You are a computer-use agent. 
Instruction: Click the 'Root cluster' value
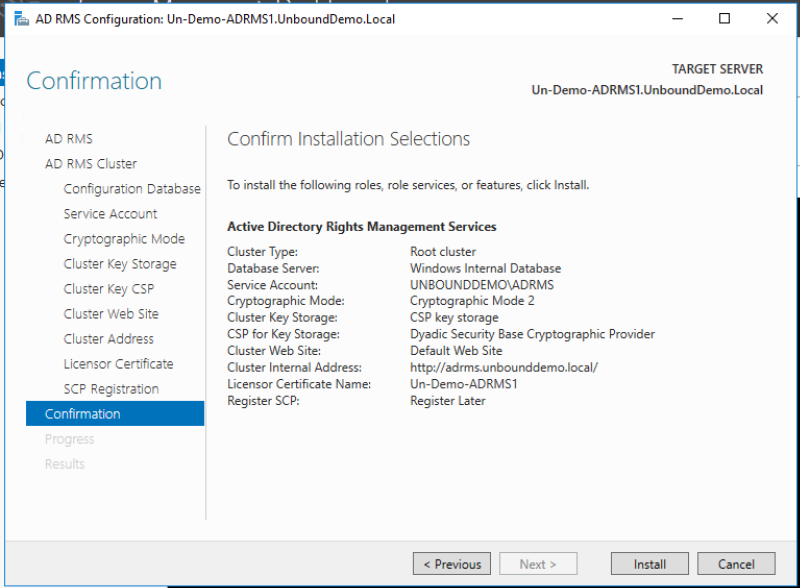[443, 252]
